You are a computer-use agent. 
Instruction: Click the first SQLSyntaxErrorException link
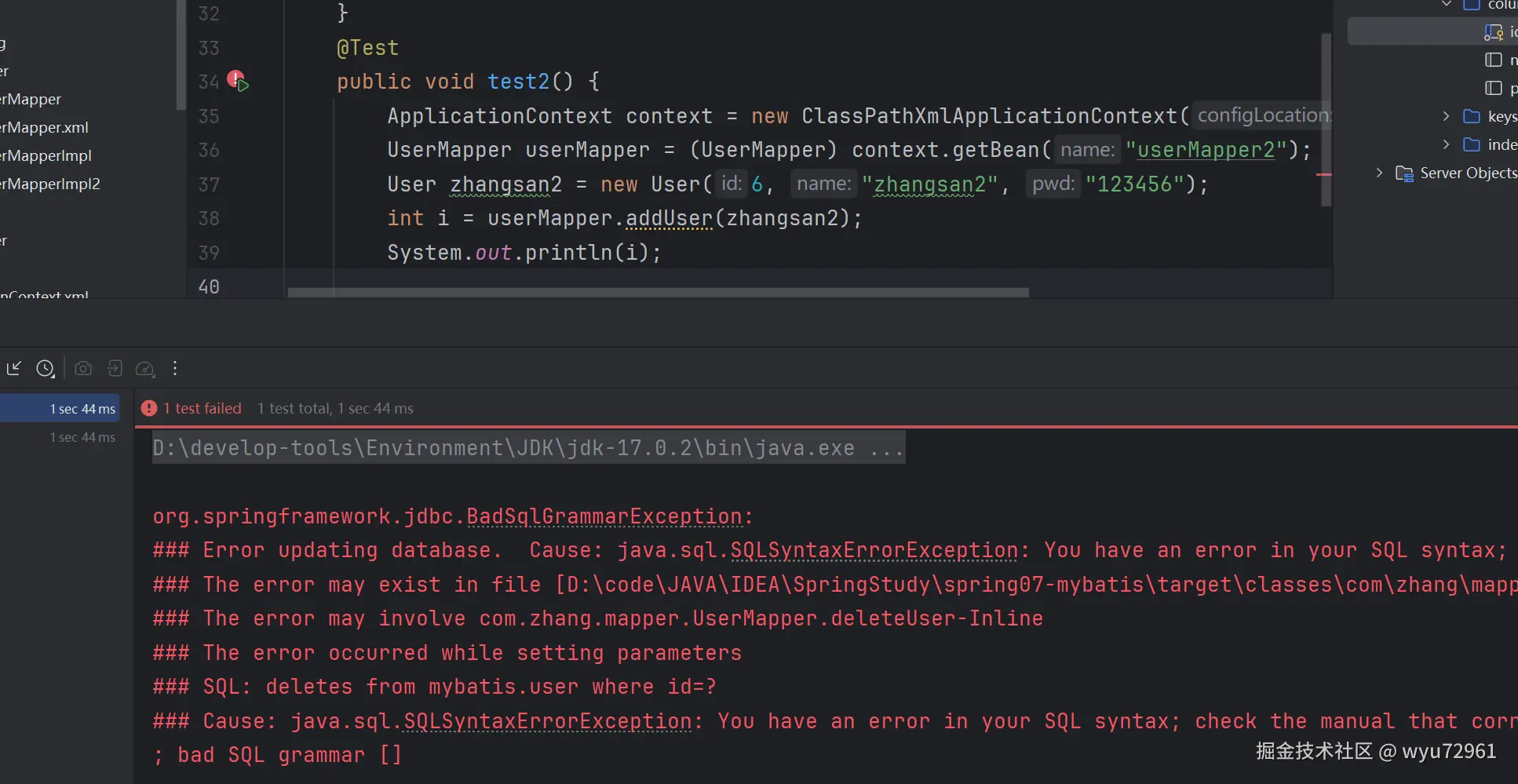(874, 550)
